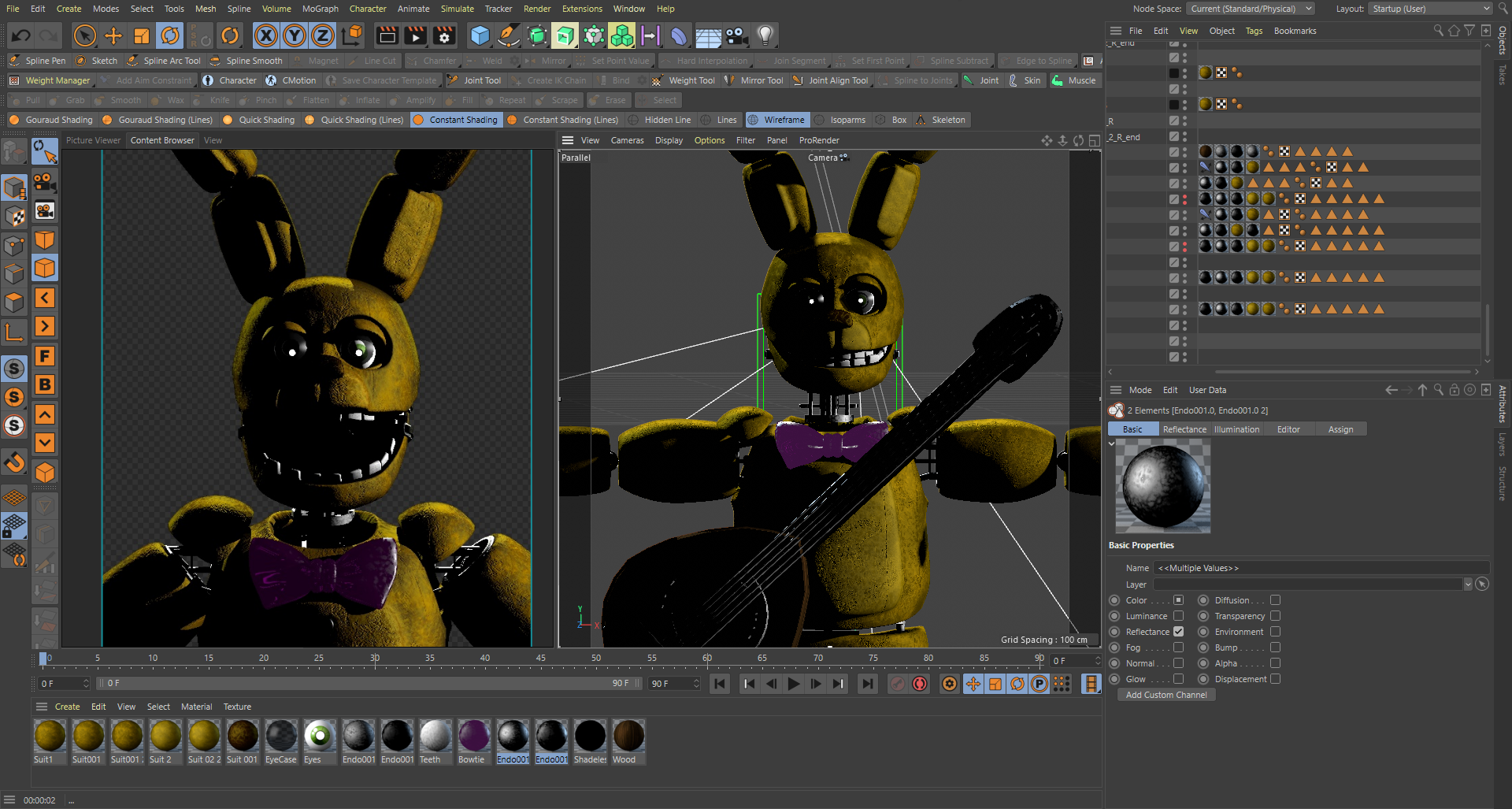Screen dimensions: 1512x809
Task: Toggle X axis lock
Action: click(266, 35)
